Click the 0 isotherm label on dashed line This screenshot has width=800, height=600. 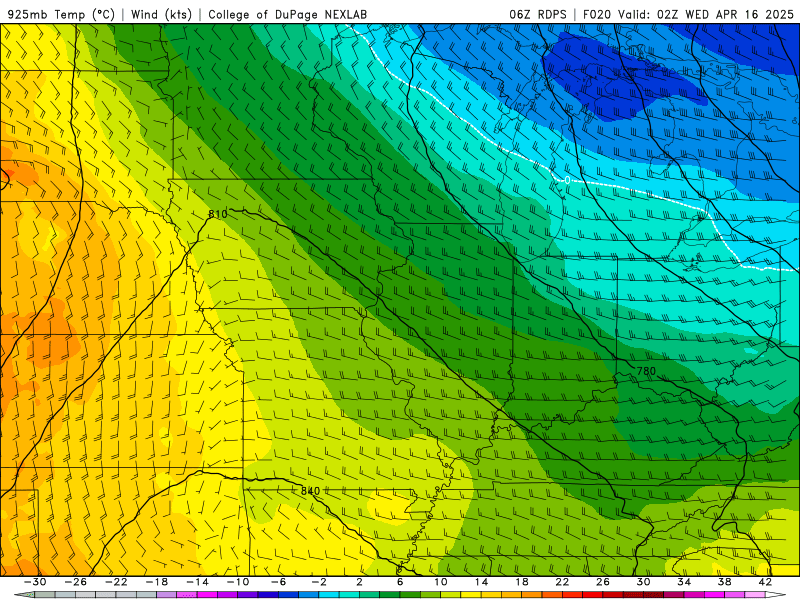pos(567,180)
